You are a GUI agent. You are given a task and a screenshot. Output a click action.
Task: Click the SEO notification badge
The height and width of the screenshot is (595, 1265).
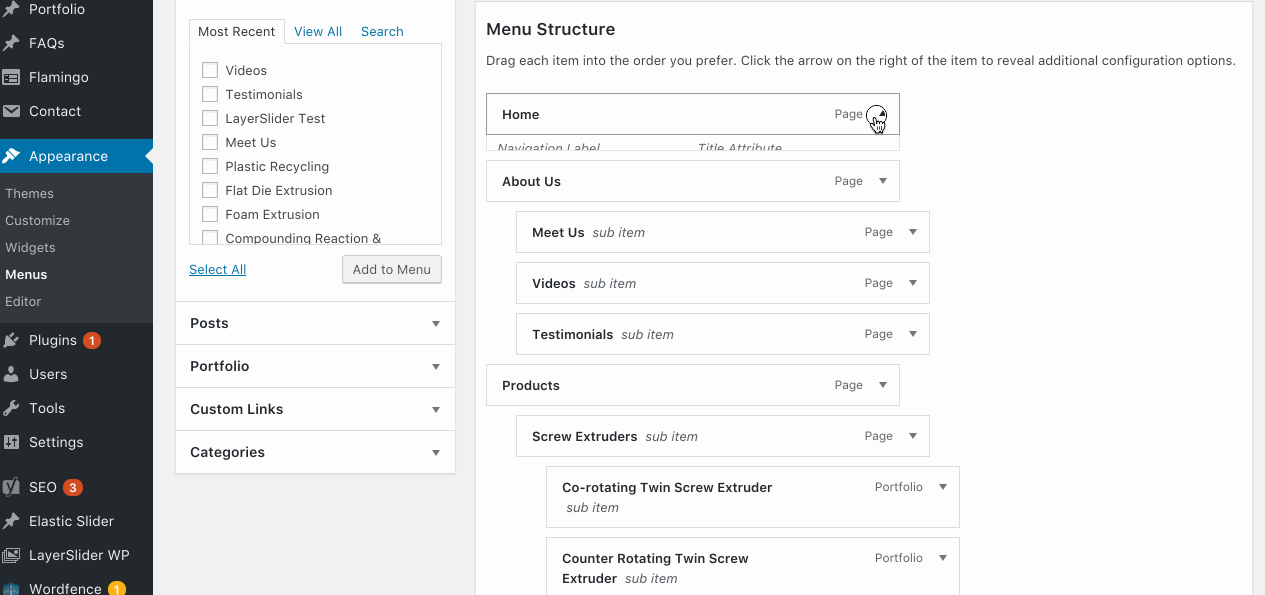(x=73, y=487)
